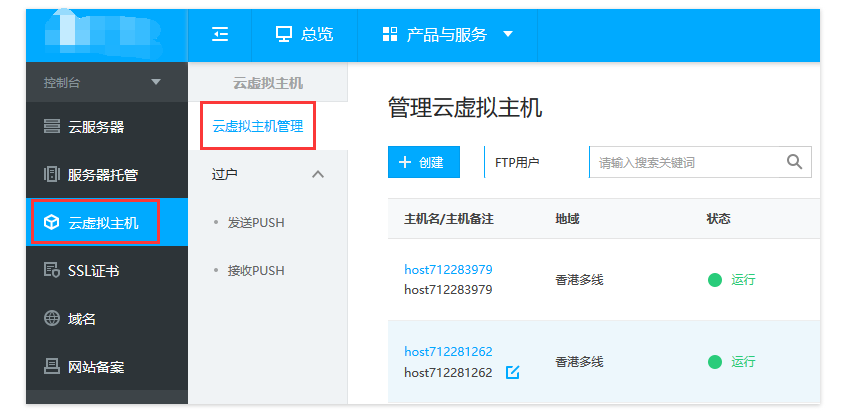Expand the 产品与服务 dropdown arrow

(507, 35)
